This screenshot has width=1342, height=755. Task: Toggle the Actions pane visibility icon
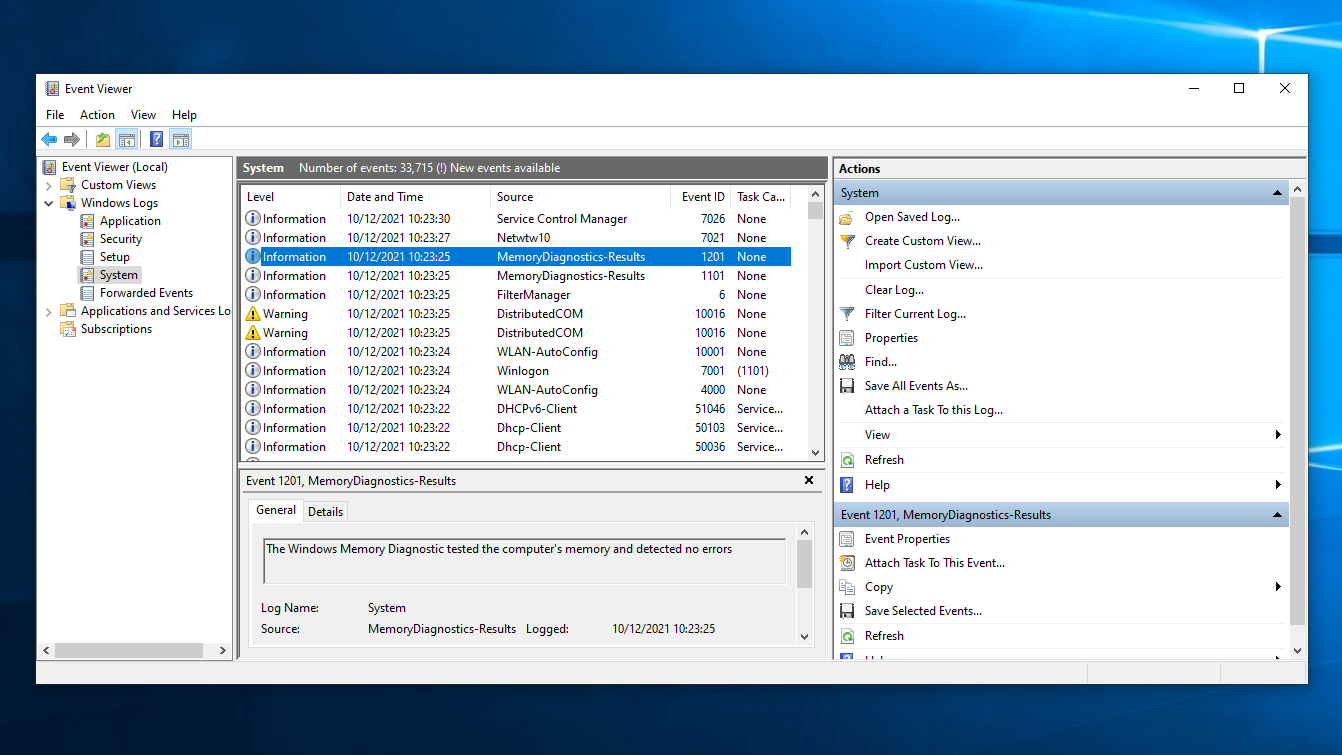[181, 139]
